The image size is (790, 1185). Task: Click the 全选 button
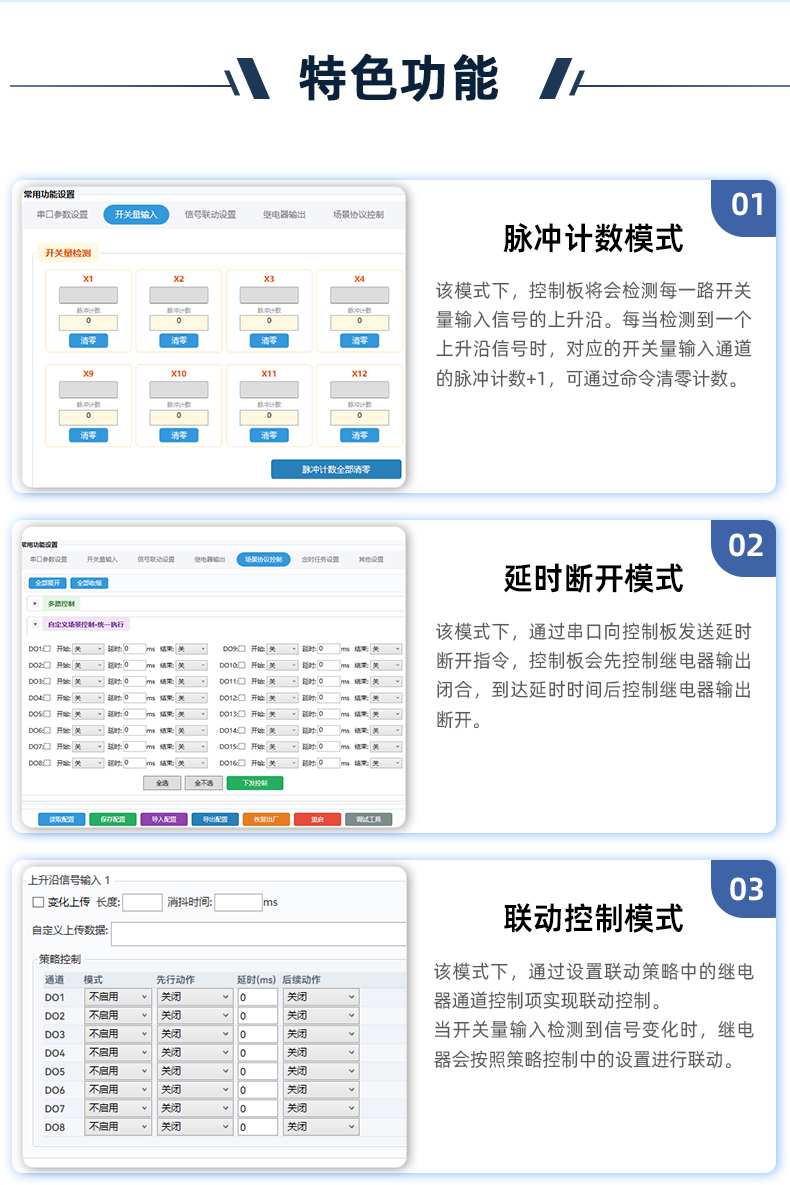click(x=163, y=783)
